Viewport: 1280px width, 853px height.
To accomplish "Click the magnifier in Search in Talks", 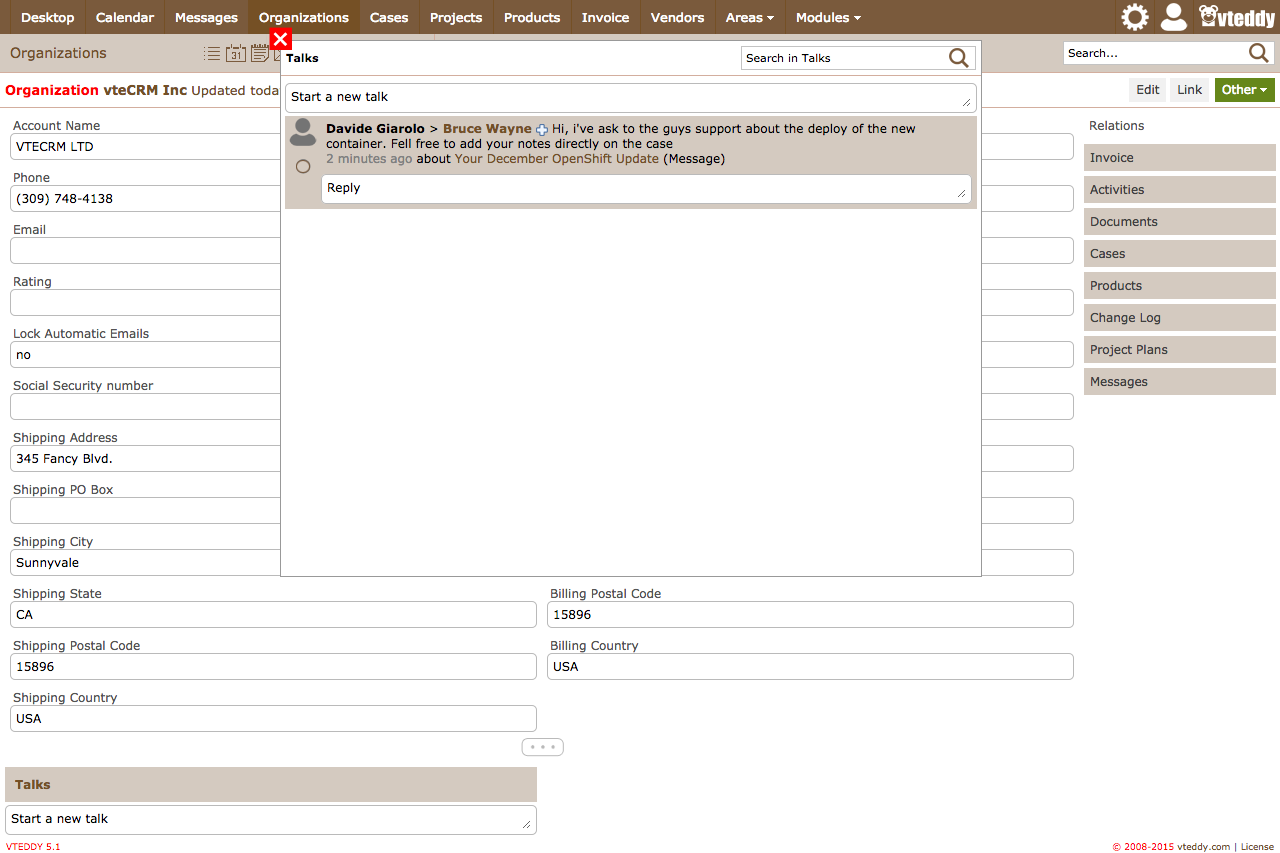I will point(958,58).
